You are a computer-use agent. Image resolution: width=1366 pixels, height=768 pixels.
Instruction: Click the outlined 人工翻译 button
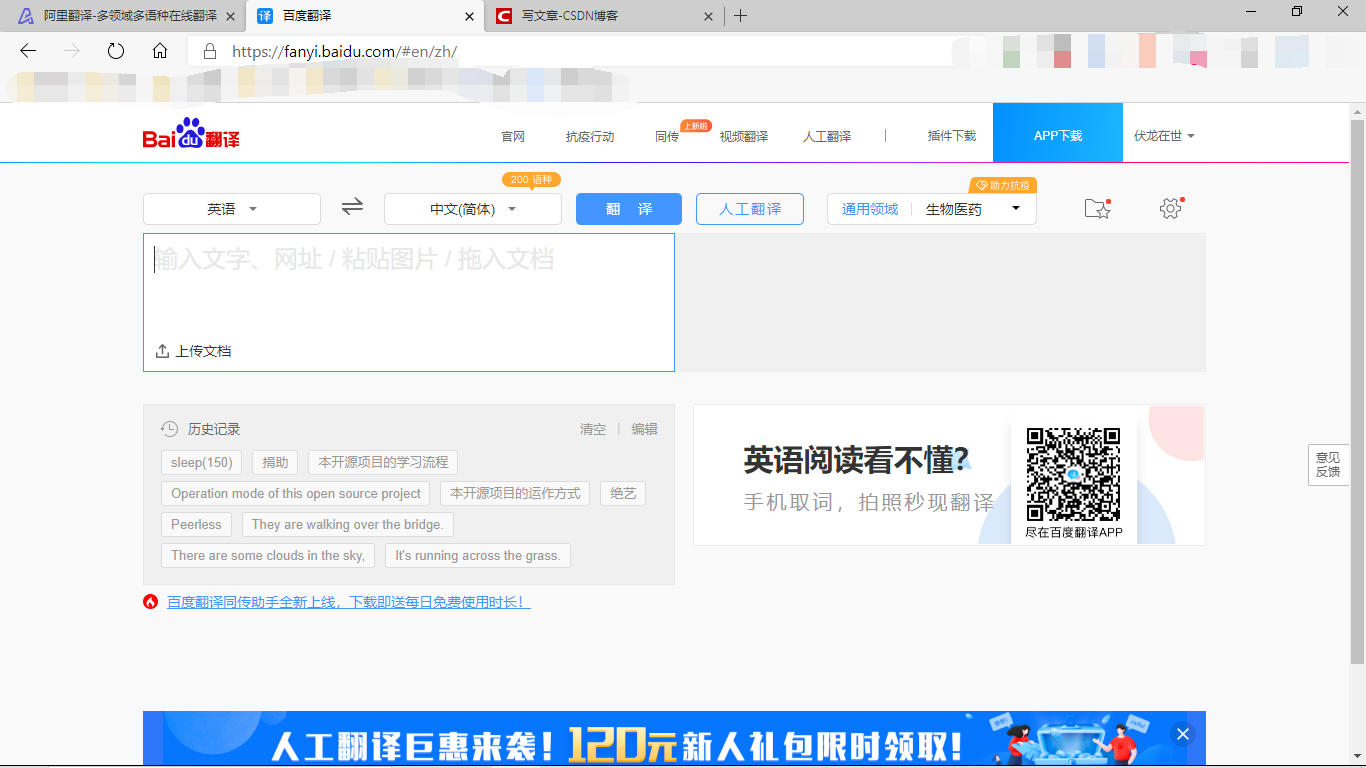click(750, 209)
